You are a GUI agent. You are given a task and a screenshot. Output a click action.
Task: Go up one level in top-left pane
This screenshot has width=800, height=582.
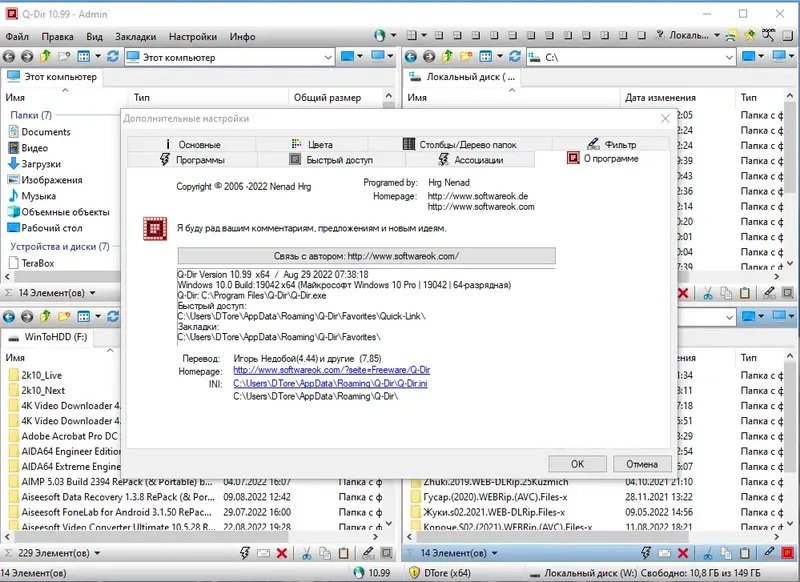tap(45, 57)
